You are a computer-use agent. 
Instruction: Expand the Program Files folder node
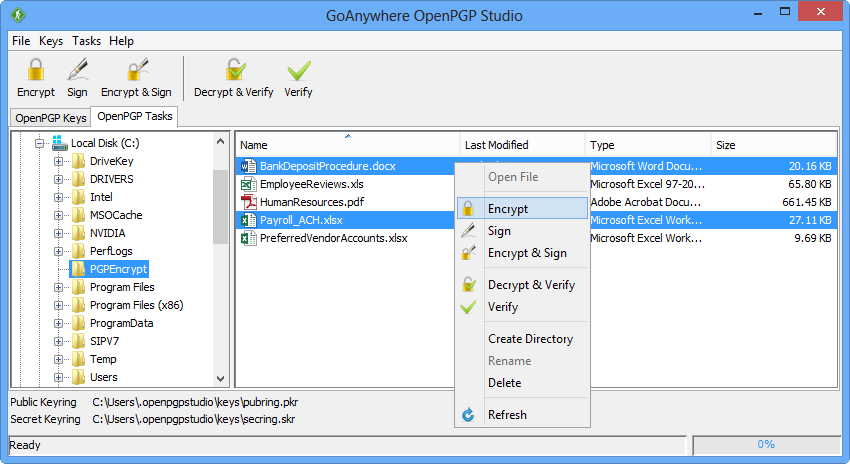[x=59, y=288]
